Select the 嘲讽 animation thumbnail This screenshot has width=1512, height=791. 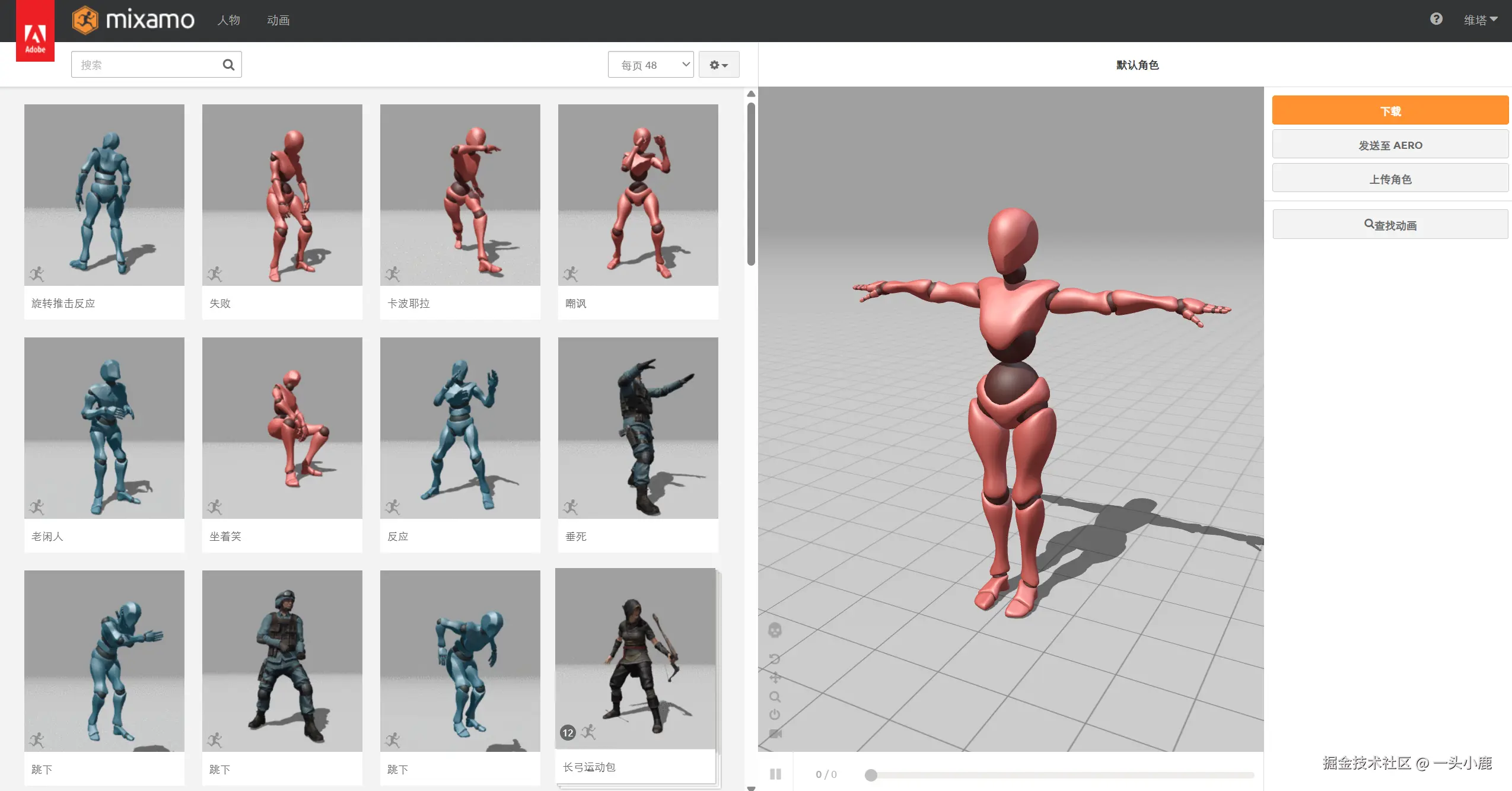coord(638,195)
